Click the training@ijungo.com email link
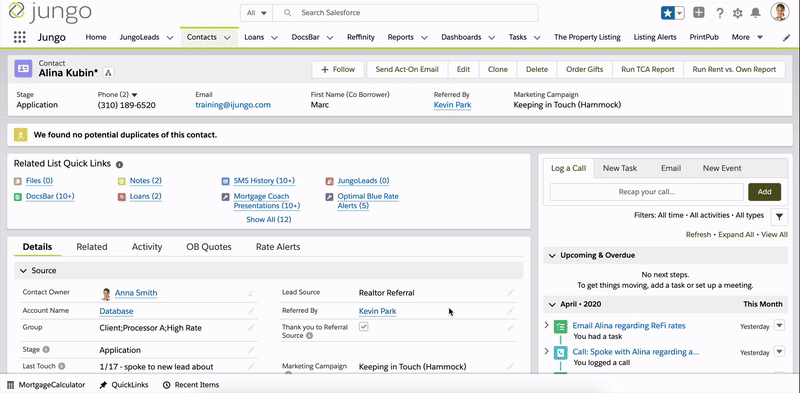Image resolution: width=800 pixels, height=393 pixels. coord(233,105)
